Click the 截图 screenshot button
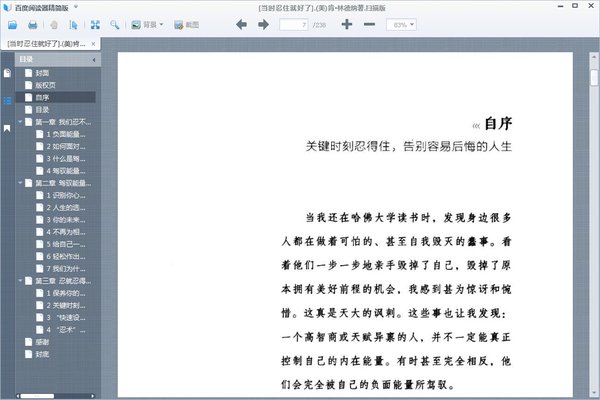This screenshot has width=600, height=400. point(184,24)
